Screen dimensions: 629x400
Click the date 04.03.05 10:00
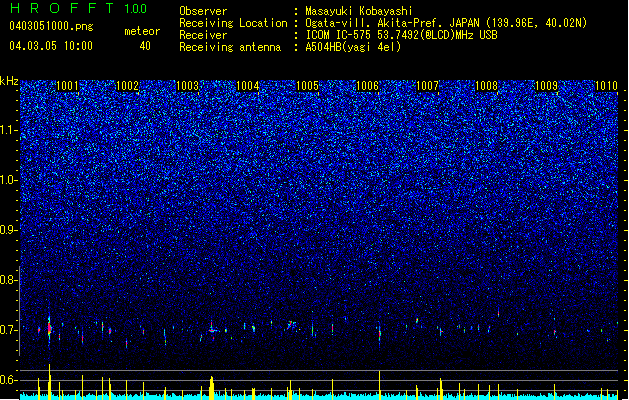[51, 46]
